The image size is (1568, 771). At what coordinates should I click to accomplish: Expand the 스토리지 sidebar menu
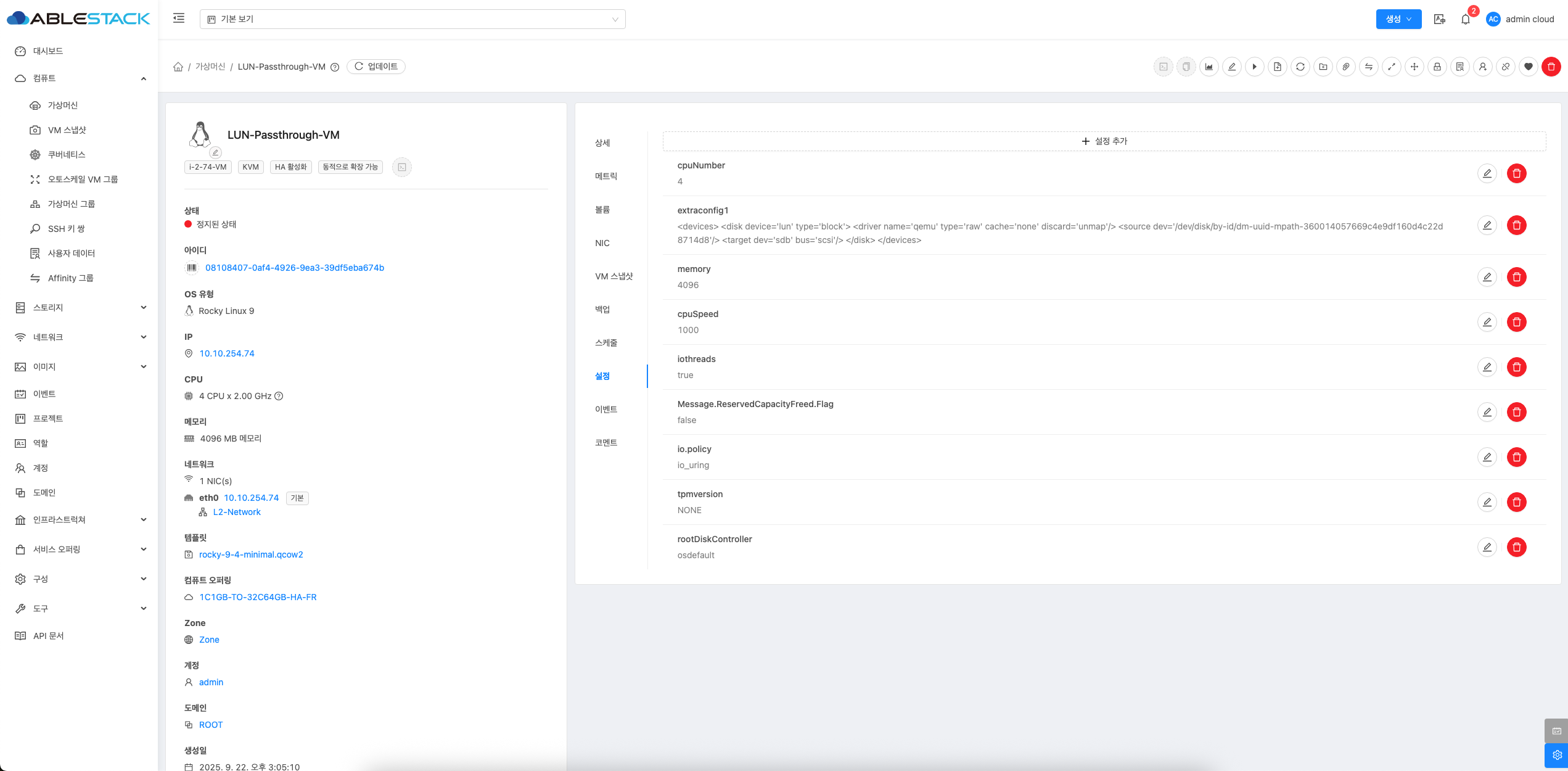[x=80, y=307]
